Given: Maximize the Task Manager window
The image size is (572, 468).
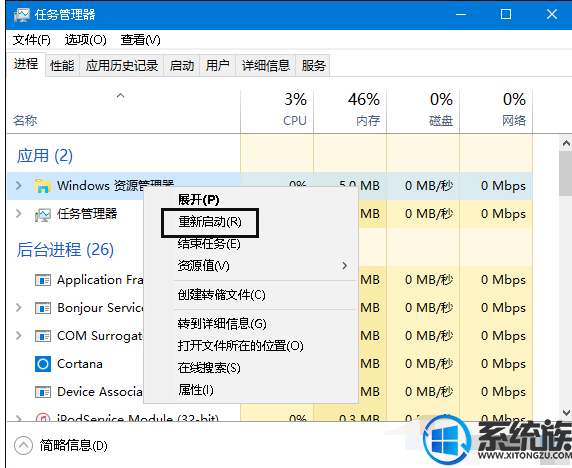Looking at the screenshot, I should click(506, 15).
